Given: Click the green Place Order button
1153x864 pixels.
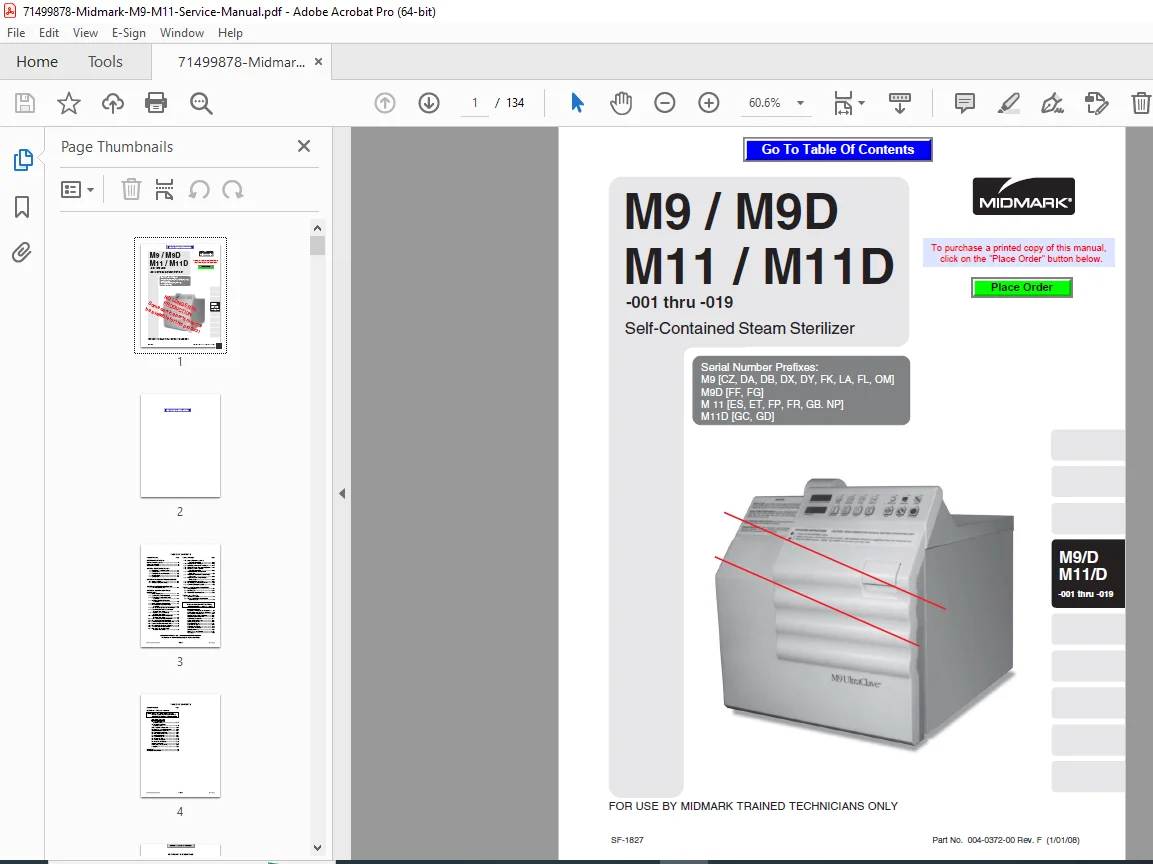Looking at the screenshot, I should pyautogui.click(x=1021, y=288).
